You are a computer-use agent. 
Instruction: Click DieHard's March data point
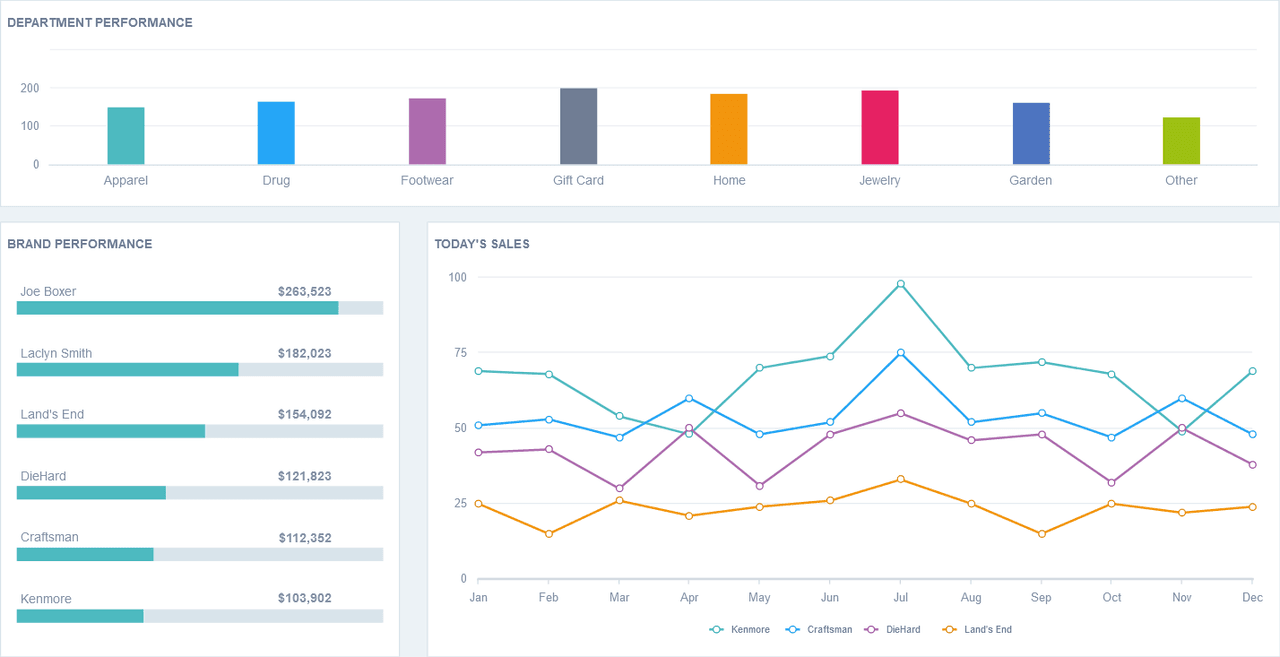click(x=619, y=489)
